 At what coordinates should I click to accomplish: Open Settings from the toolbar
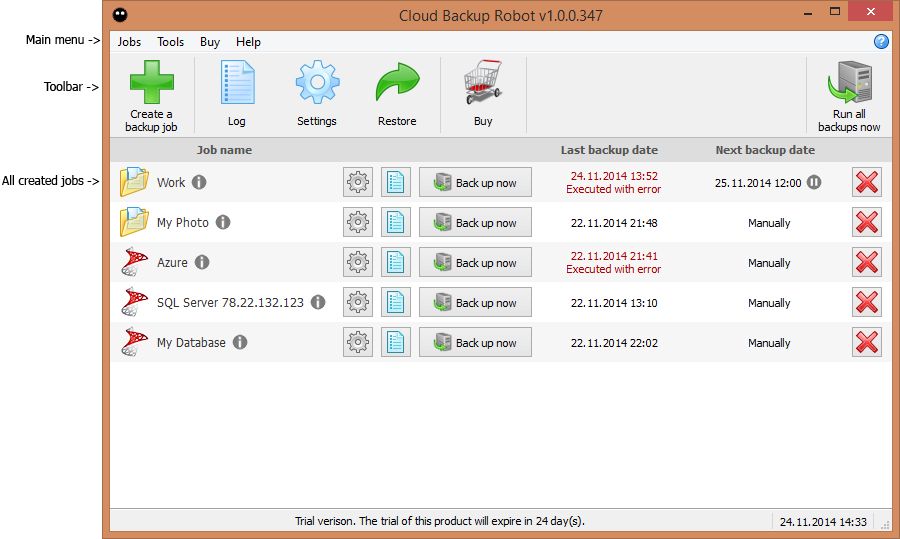pos(317,84)
